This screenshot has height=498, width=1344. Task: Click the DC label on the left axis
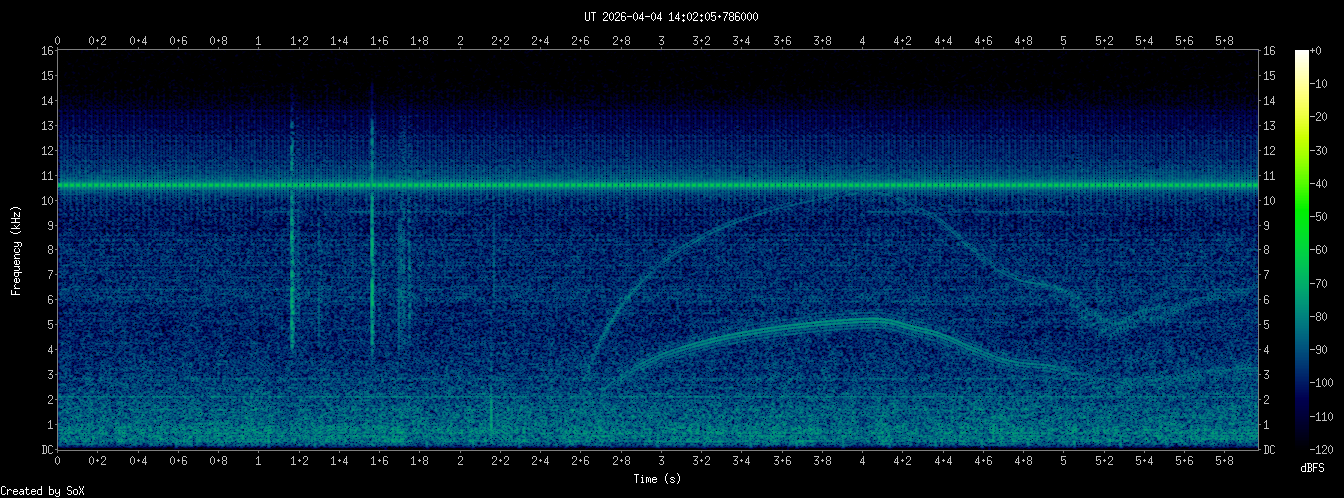coord(47,449)
